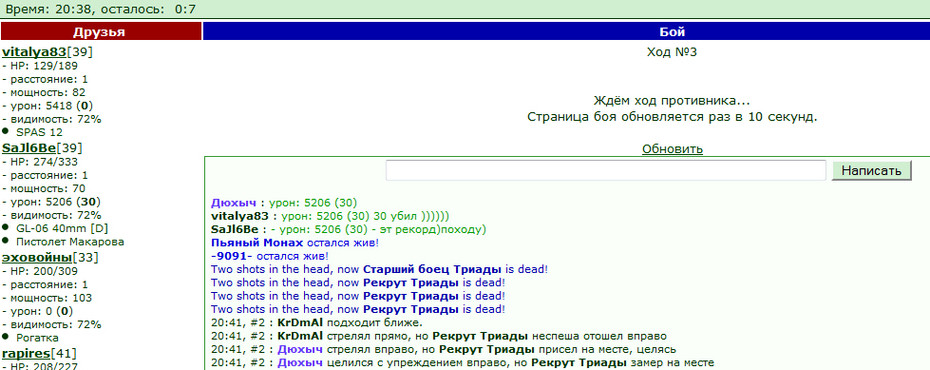Click Пьяный Монах остался жив line
930x370 pixels.
coord(294,243)
